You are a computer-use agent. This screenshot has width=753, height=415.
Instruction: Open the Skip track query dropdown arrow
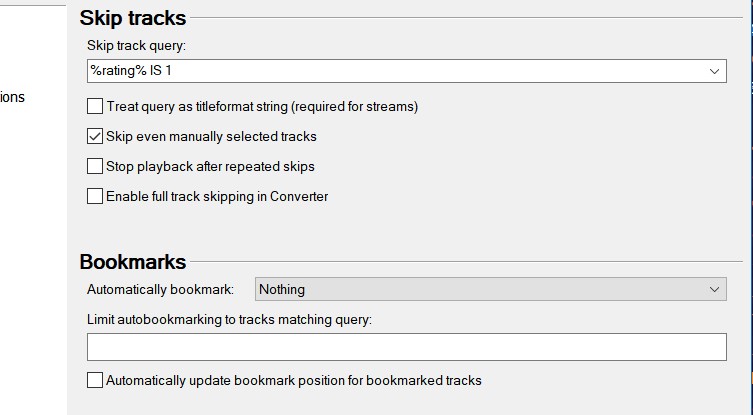[x=715, y=72]
